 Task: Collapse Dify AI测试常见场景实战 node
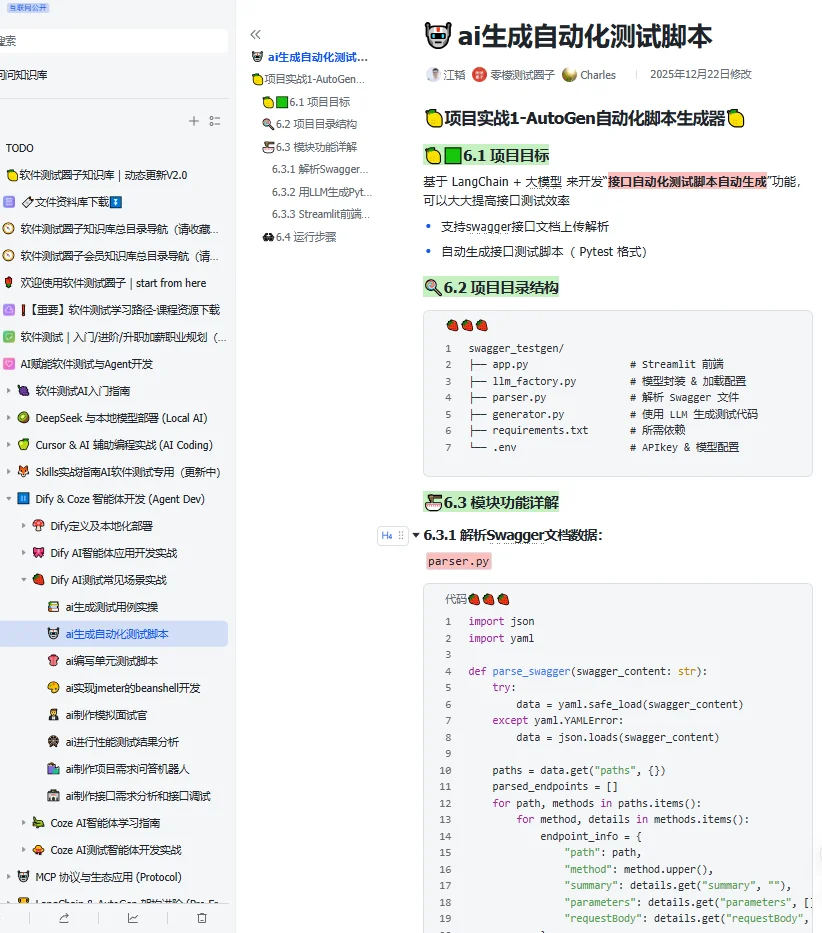(23, 580)
